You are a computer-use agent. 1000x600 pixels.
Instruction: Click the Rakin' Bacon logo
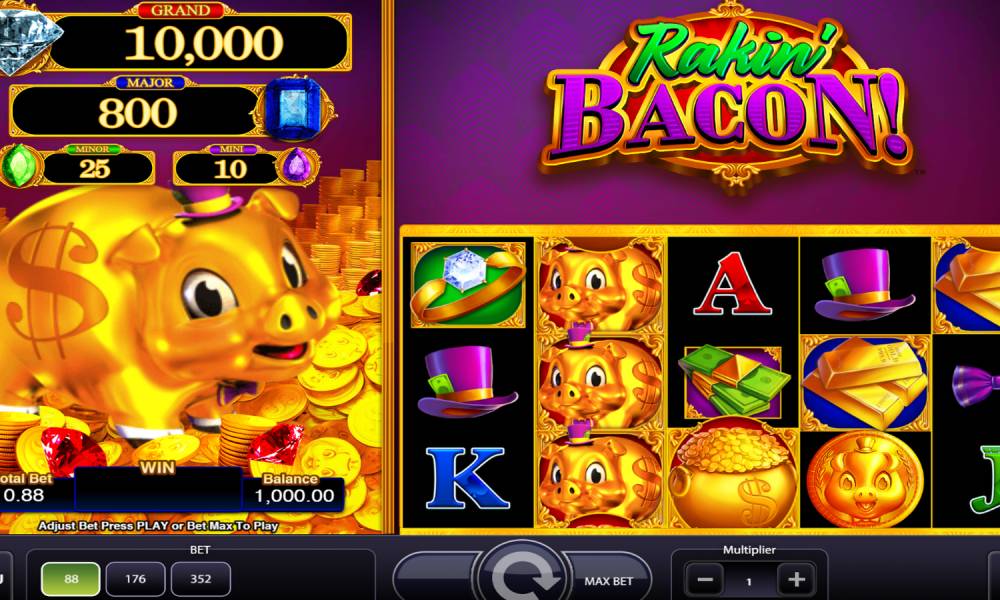click(725, 96)
